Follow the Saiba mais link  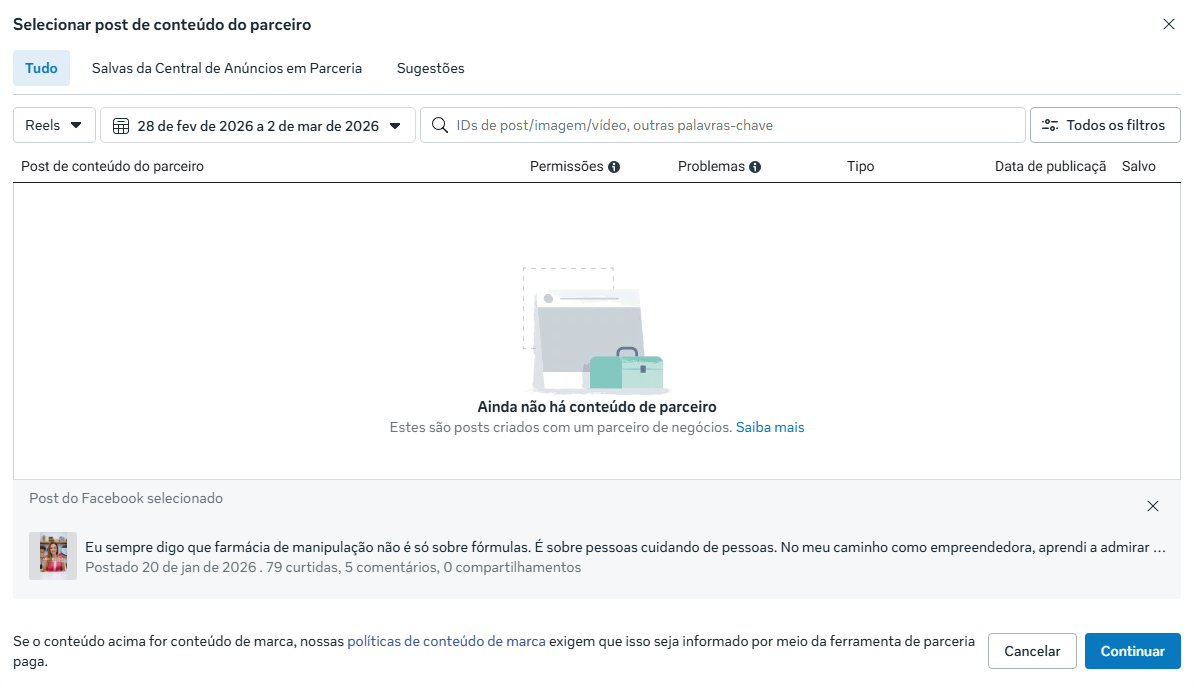(769, 427)
